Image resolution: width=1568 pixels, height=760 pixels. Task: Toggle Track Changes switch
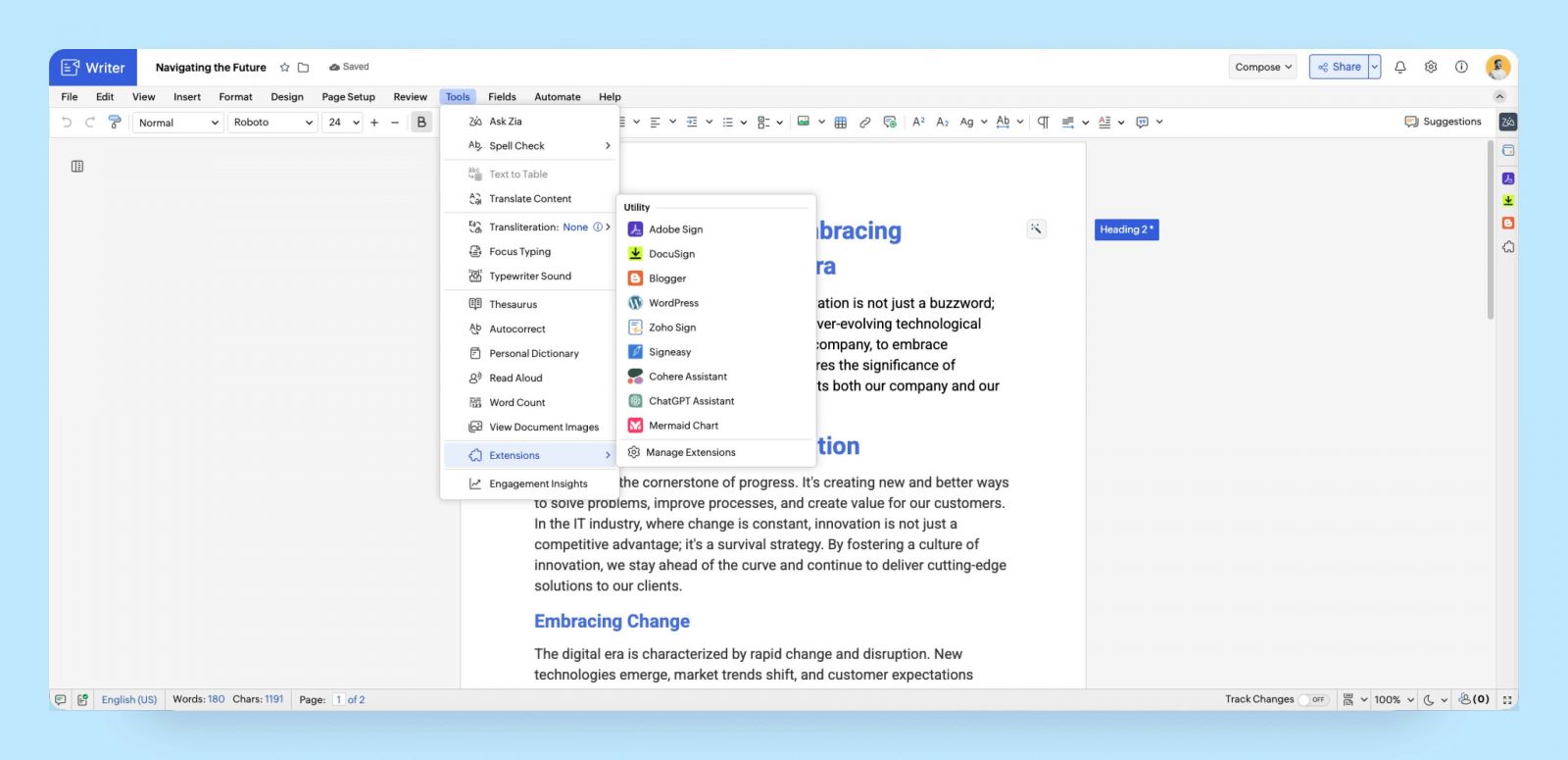[x=1312, y=700]
